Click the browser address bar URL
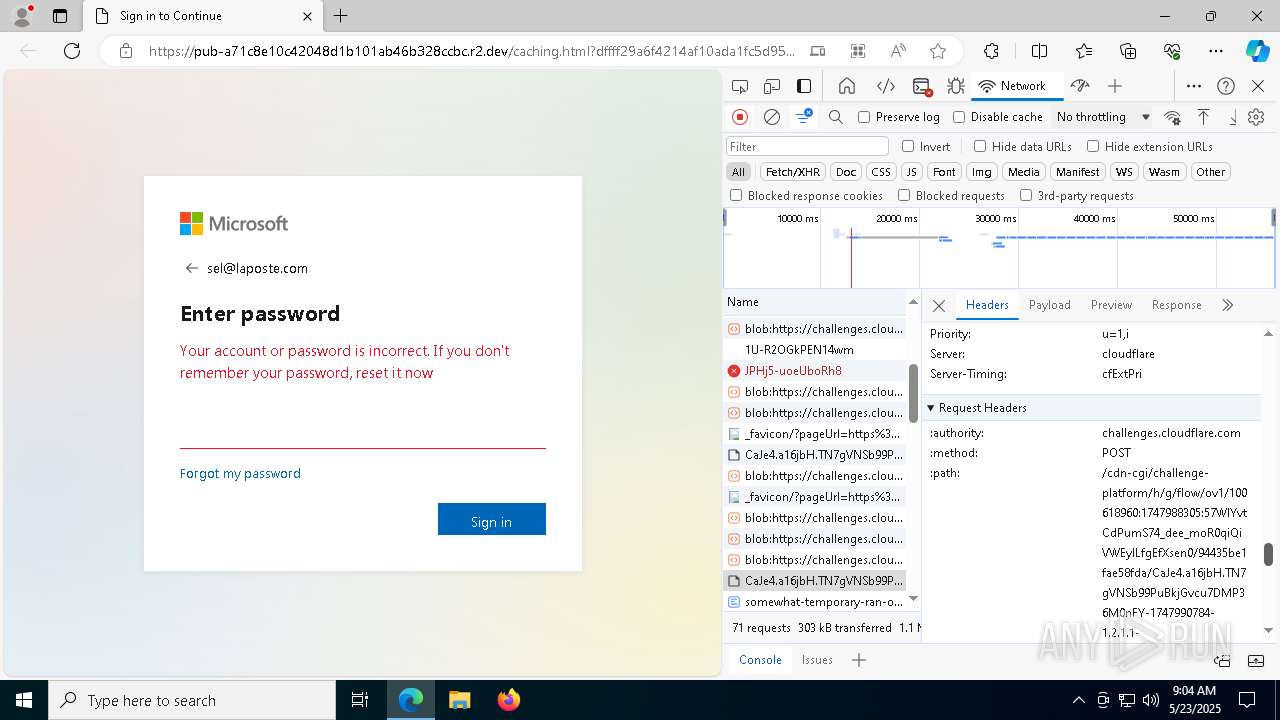 (472, 51)
